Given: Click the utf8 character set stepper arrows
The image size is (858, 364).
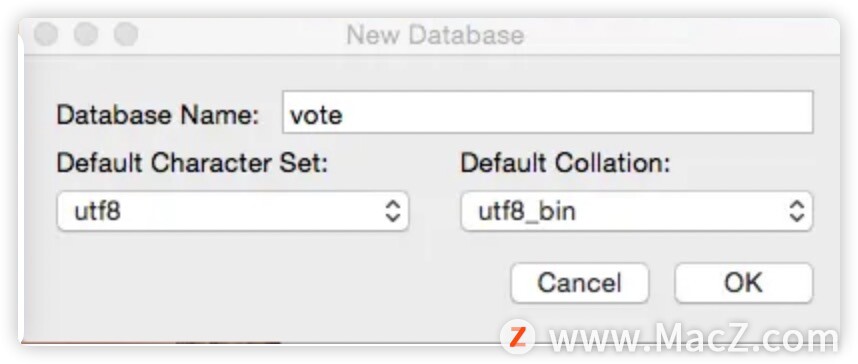Looking at the screenshot, I should [393, 211].
